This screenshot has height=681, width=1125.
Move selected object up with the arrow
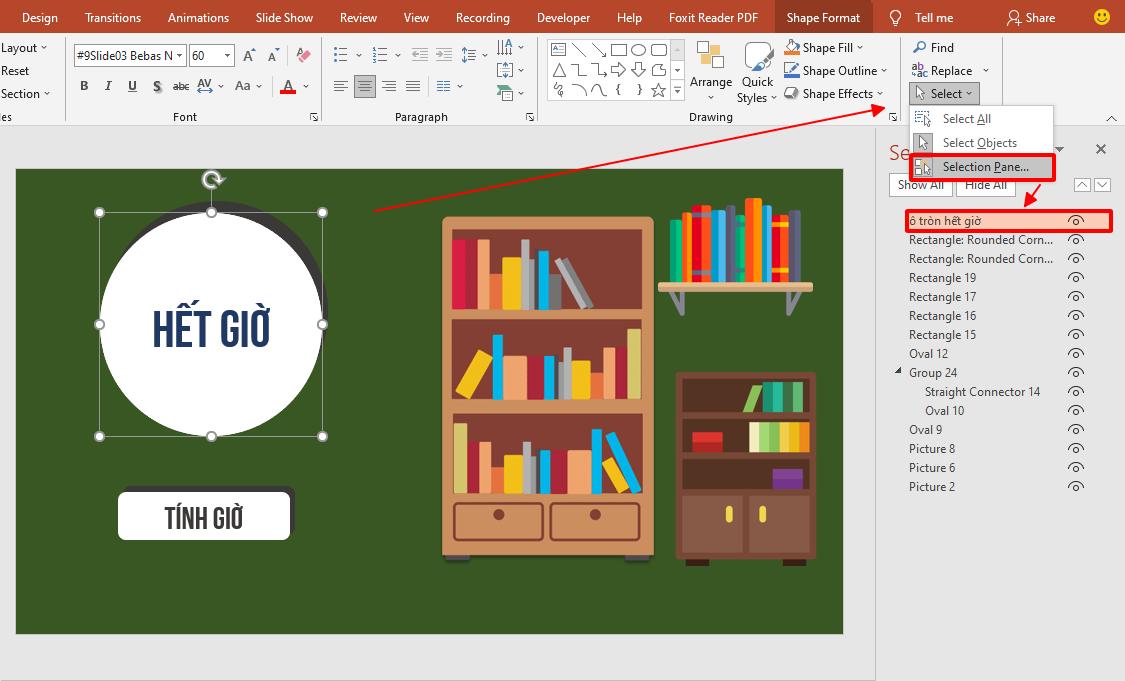pyautogui.click(x=1082, y=185)
